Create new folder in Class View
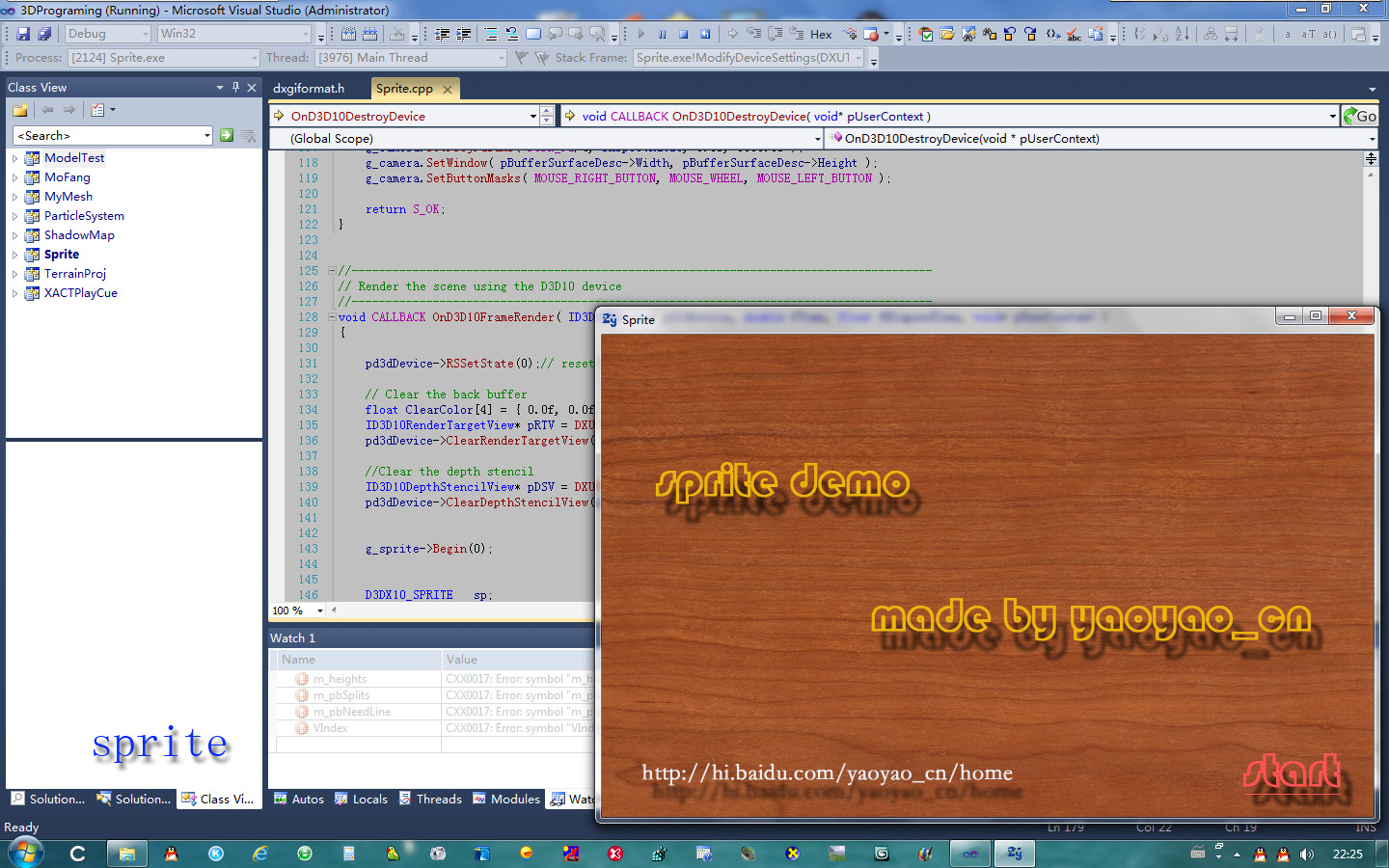 tap(20, 110)
